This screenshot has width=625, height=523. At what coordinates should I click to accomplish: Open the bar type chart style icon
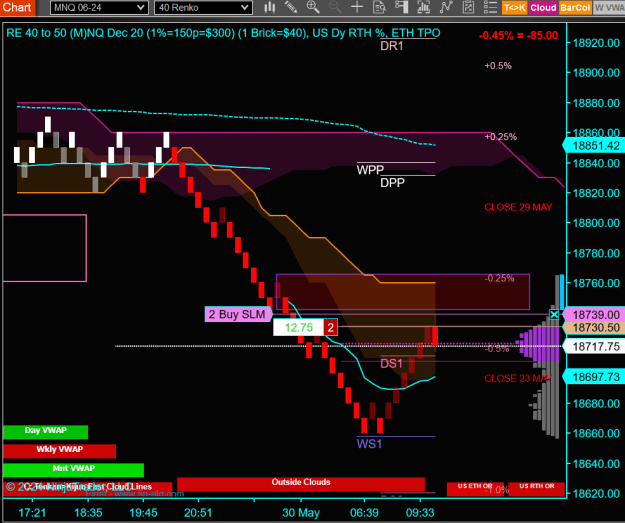[270, 7]
